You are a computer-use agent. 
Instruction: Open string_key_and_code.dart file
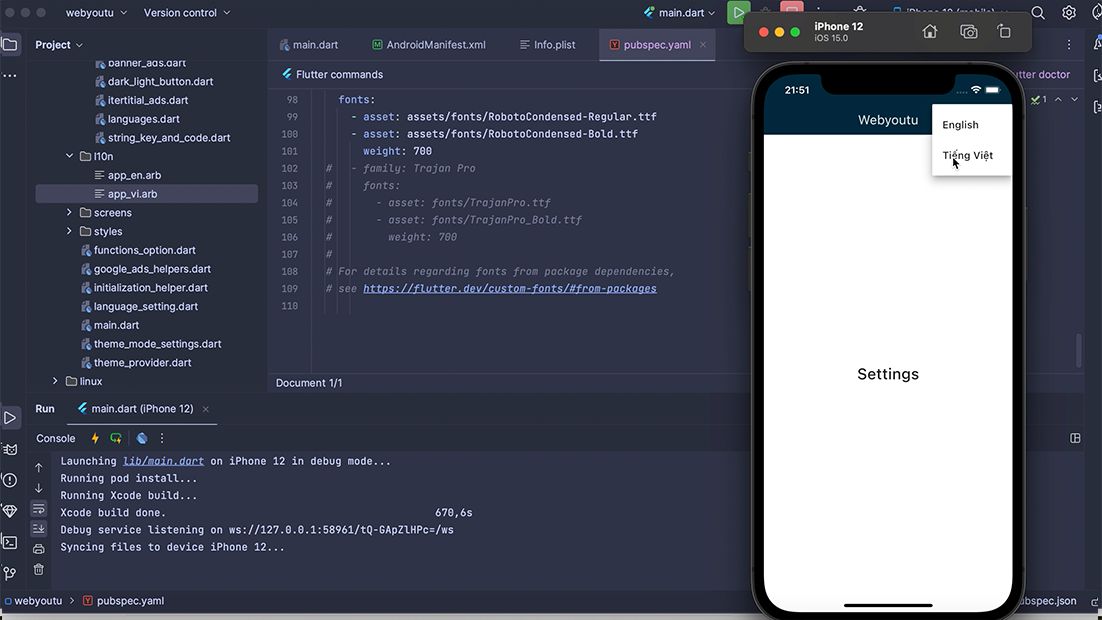[x=162, y=138]
